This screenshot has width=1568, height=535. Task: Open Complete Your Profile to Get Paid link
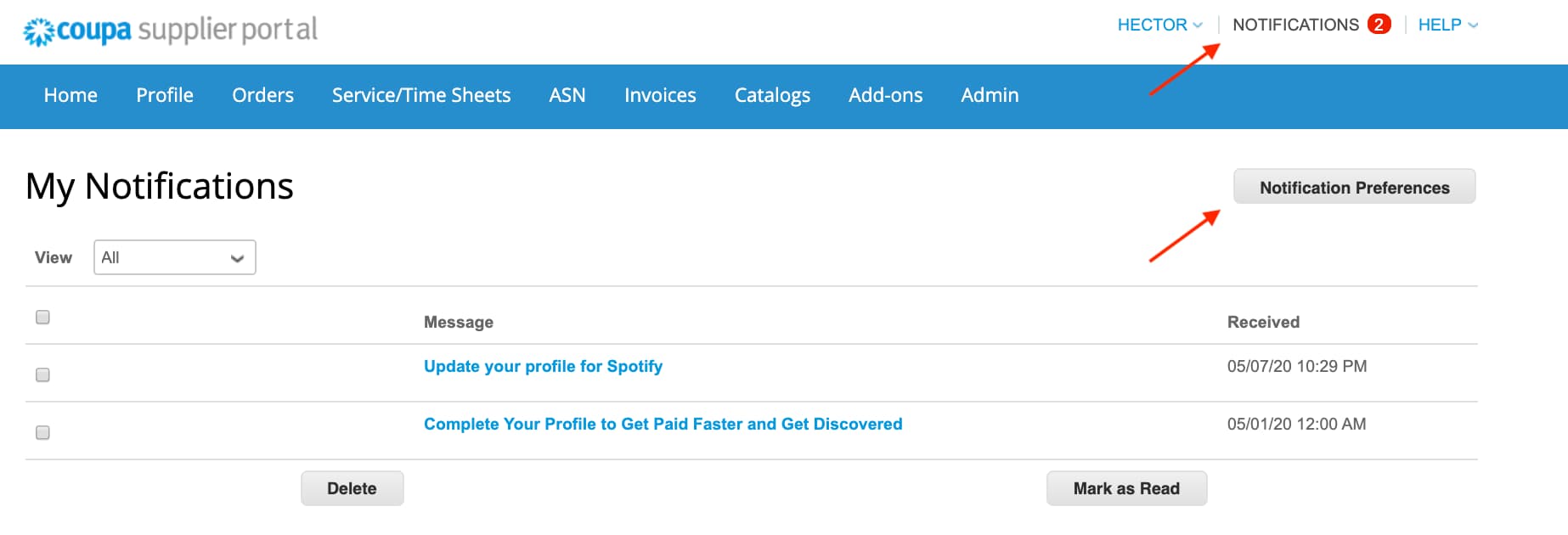tap(663, 424)
